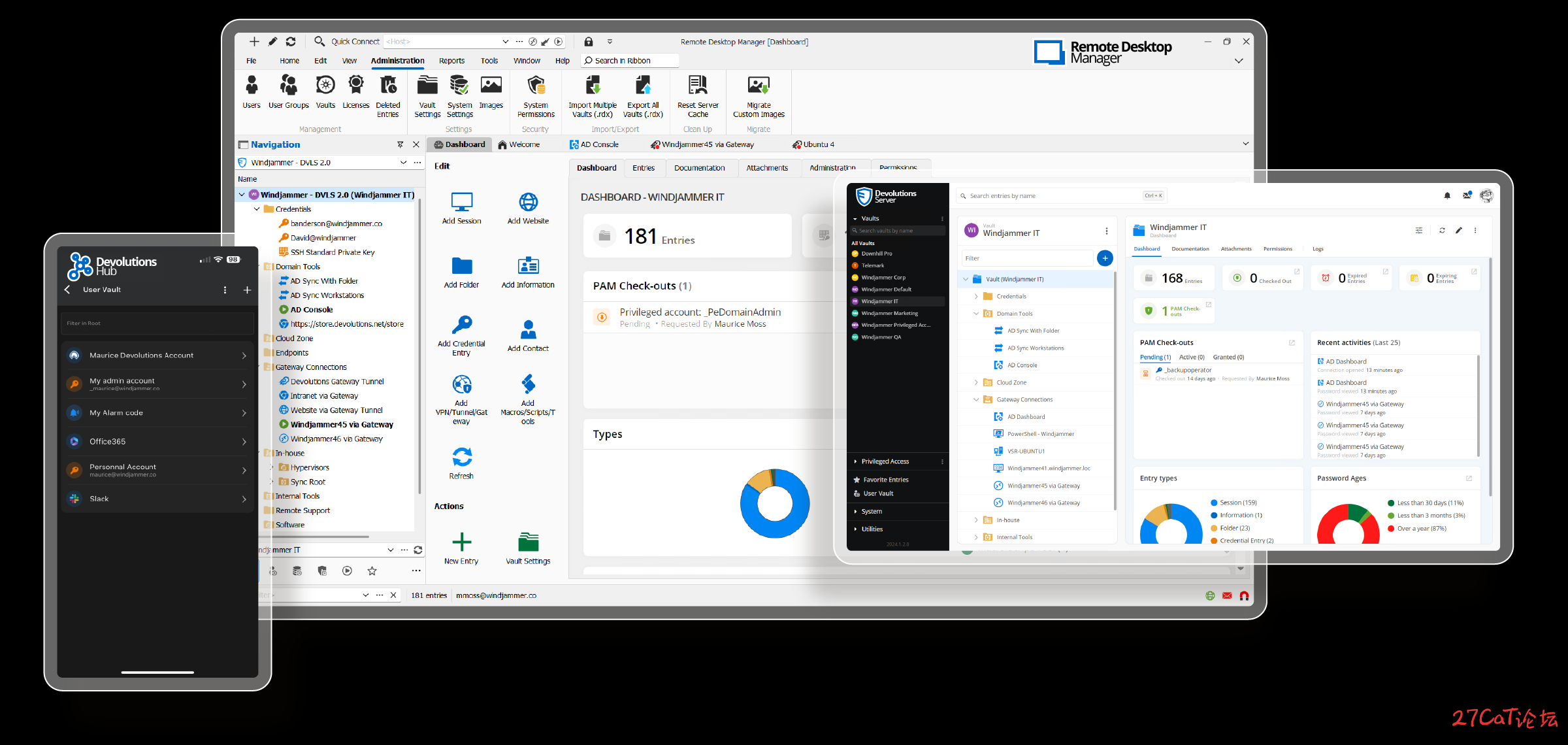Viewport: 1568px width, 745px height.
Task: Collapse Windjammer - DVLS 2.0 root tree node
Action: (242, 195)
